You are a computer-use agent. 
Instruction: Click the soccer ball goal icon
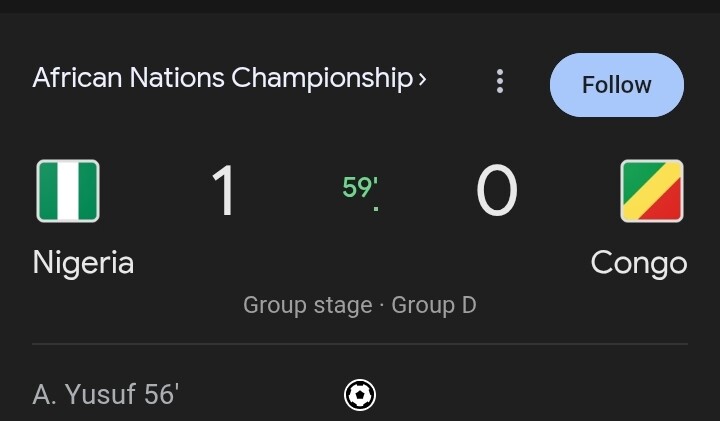point(360,395)
